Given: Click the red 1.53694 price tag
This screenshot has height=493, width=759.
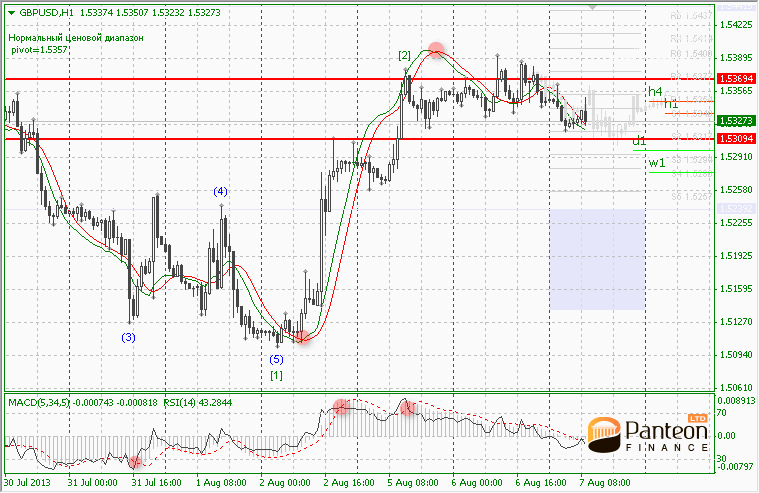Looking at the screenshot, I should [735, 78].
